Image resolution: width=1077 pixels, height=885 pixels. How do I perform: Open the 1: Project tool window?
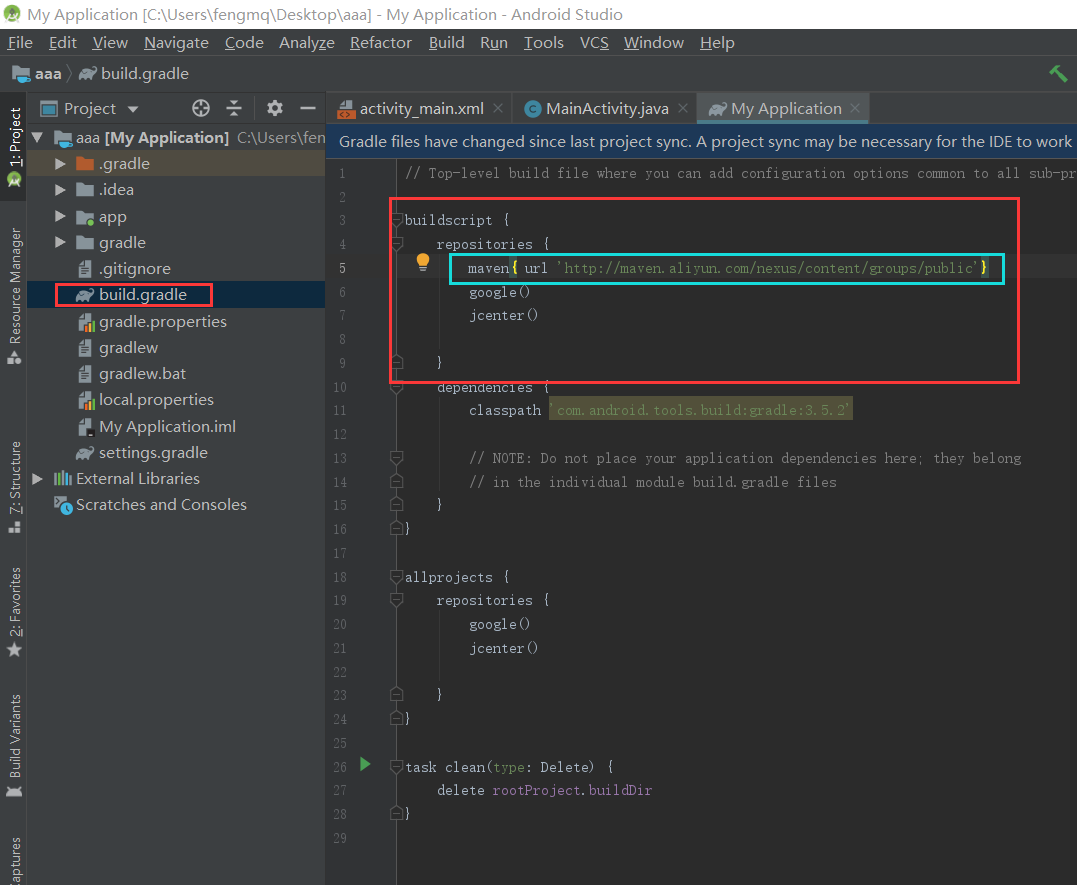[x=14, y=147]
